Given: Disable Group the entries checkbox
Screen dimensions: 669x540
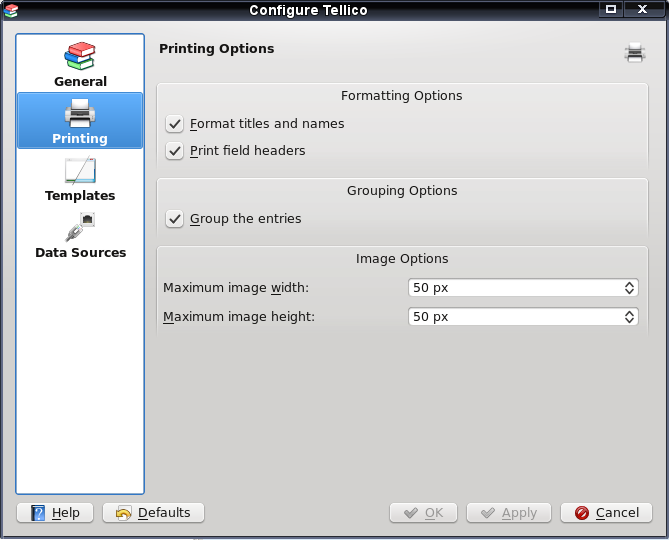Looking at the screenshot, I should [175, 219].
